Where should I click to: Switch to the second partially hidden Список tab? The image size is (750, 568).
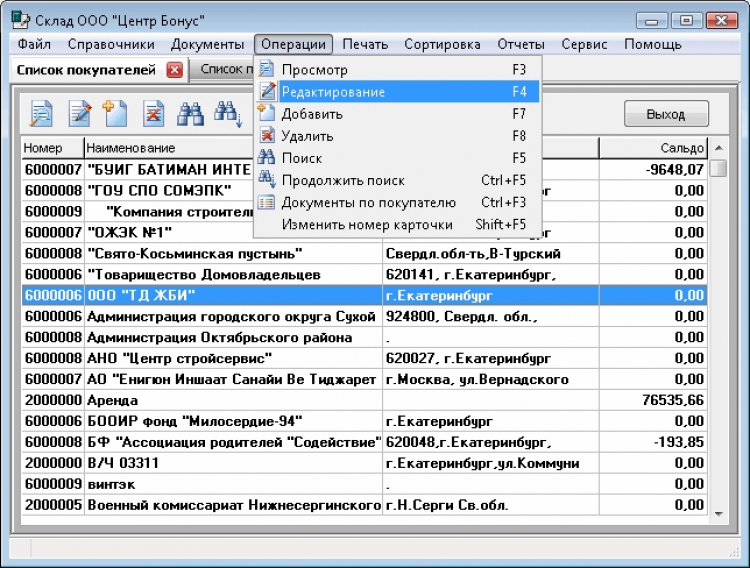point(223,70)
